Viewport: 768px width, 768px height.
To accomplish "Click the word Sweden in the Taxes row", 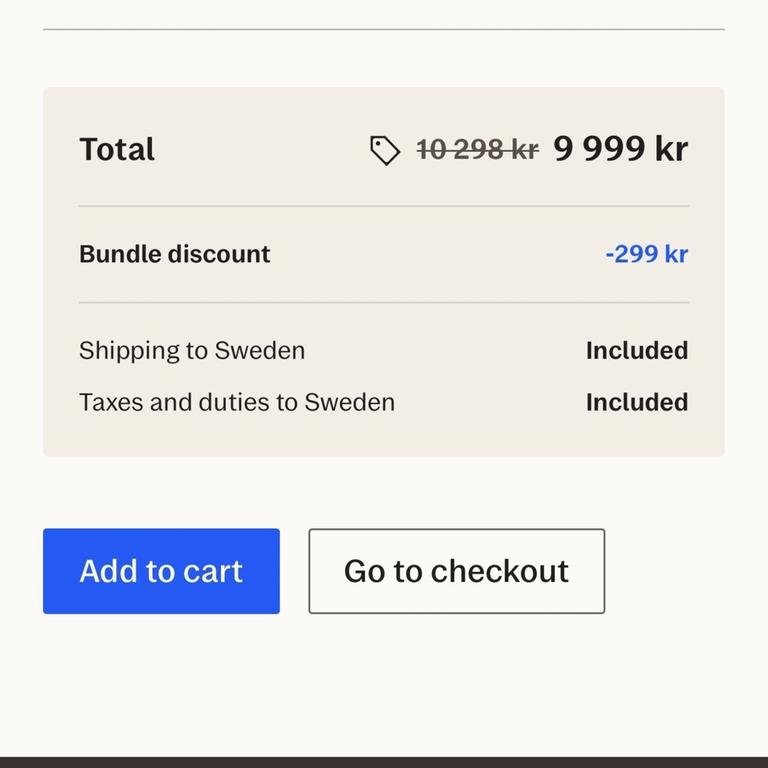I will (x=349, y=402).
